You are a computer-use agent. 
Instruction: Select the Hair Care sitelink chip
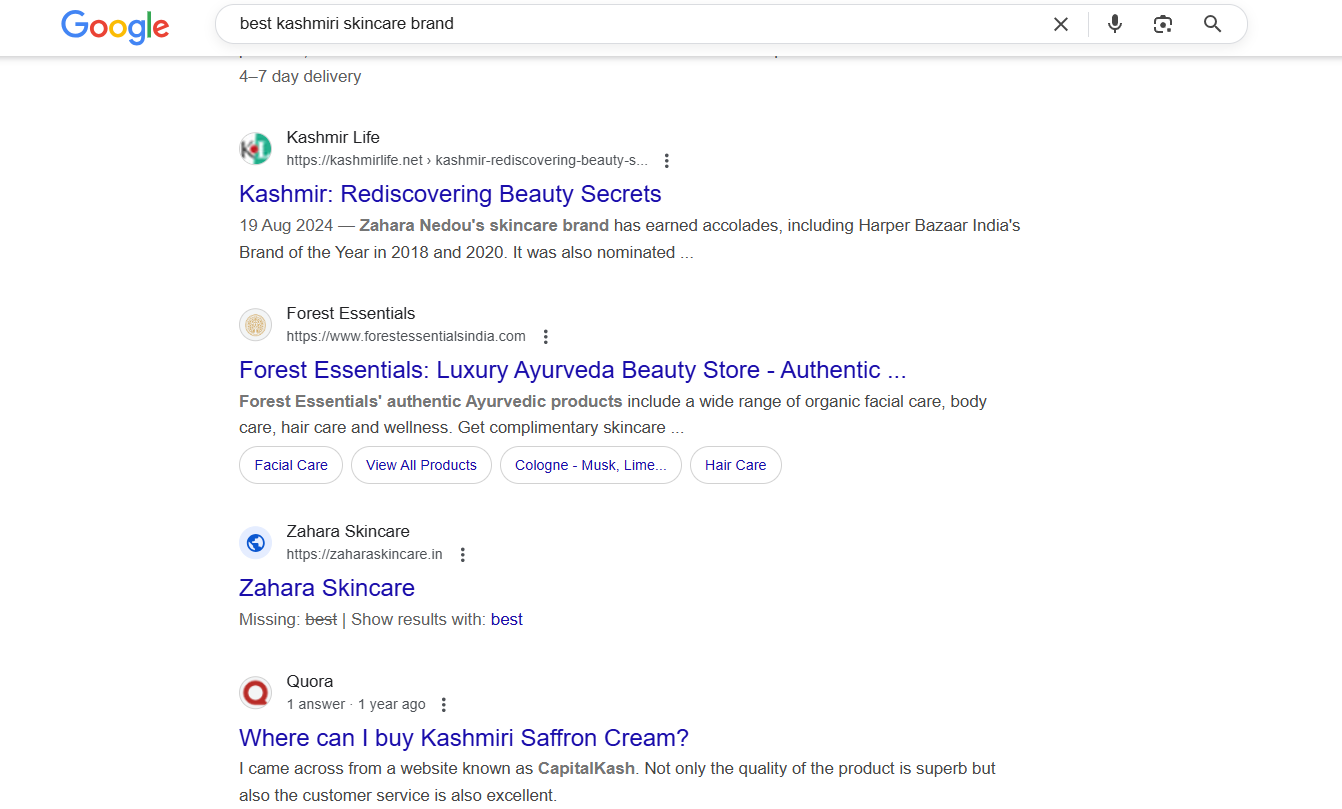pos(735,465)
